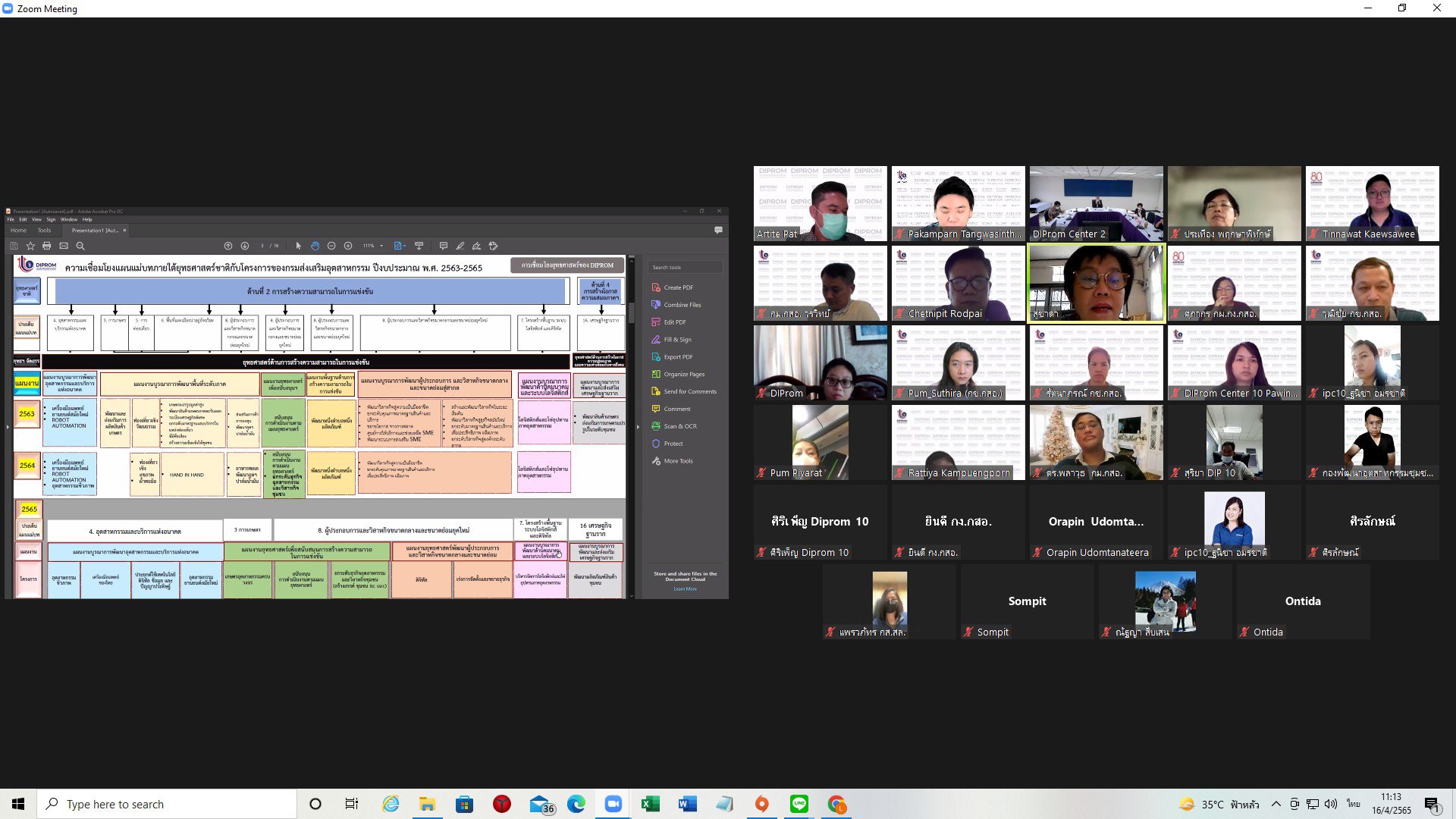
Task: Click the Learn More link in Acrobat
Action: tap(685, 589)
